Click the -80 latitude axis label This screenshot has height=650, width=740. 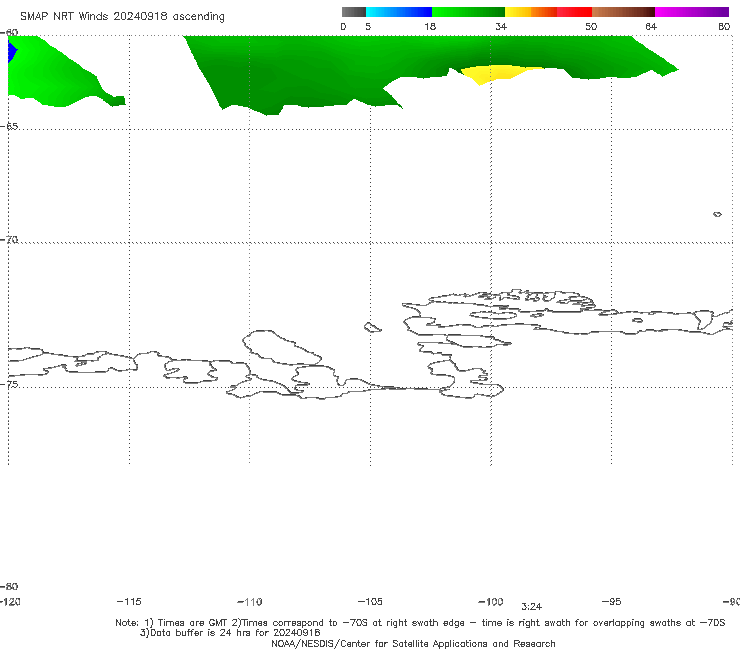9,586
